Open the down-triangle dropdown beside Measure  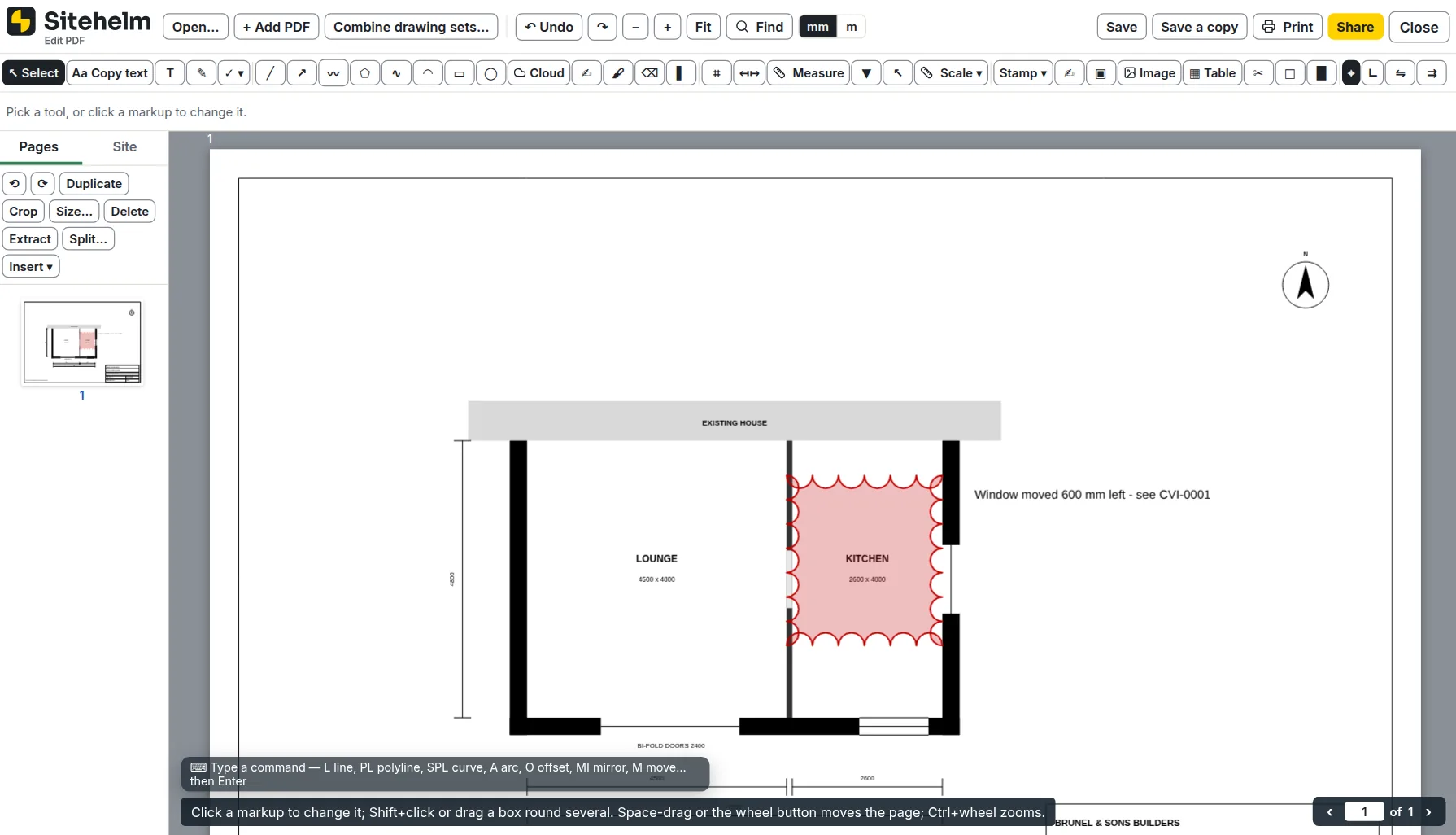[866, 73]
